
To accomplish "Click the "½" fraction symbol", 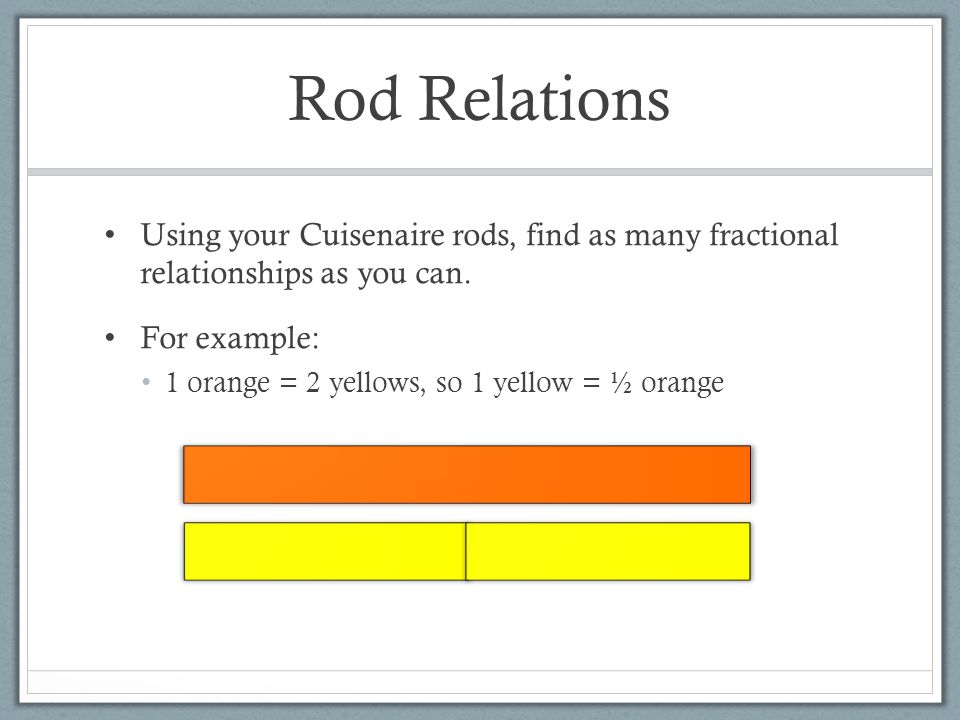I will (x=621, y=383).
